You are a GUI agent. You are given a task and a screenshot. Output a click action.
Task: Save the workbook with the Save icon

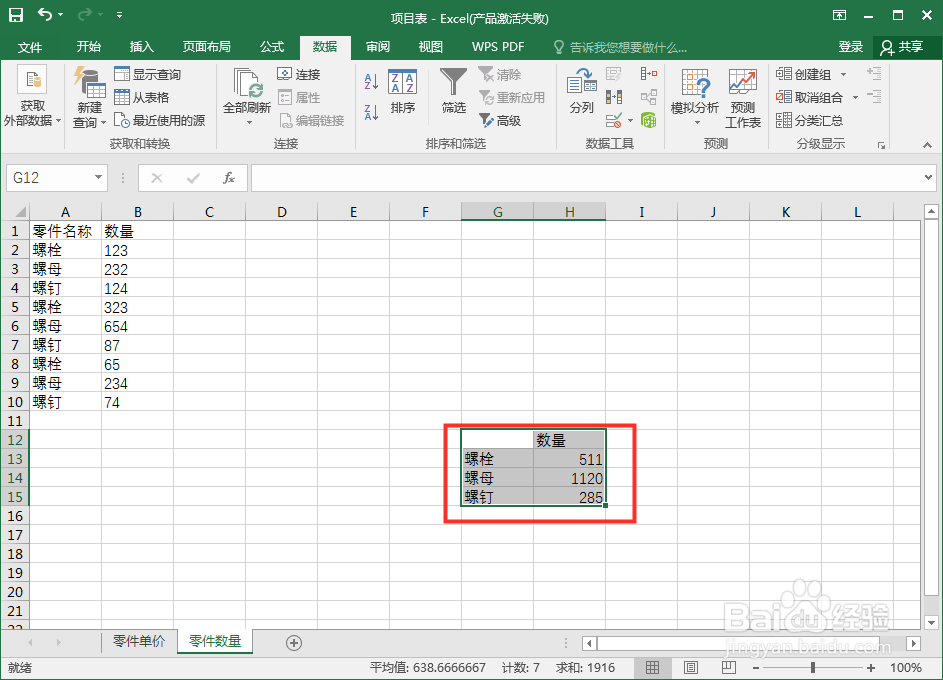(x=16, y=15)
